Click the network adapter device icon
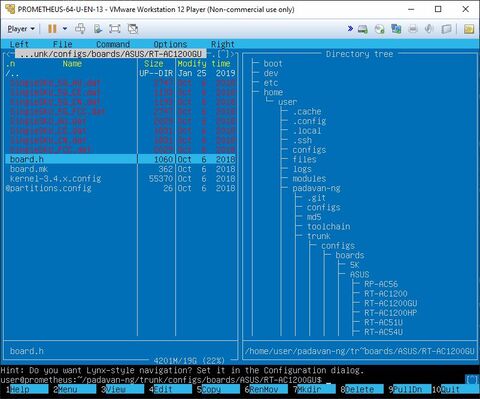This screenshot has height=399, width=480. pyautogui.click(x=396, y=29)
